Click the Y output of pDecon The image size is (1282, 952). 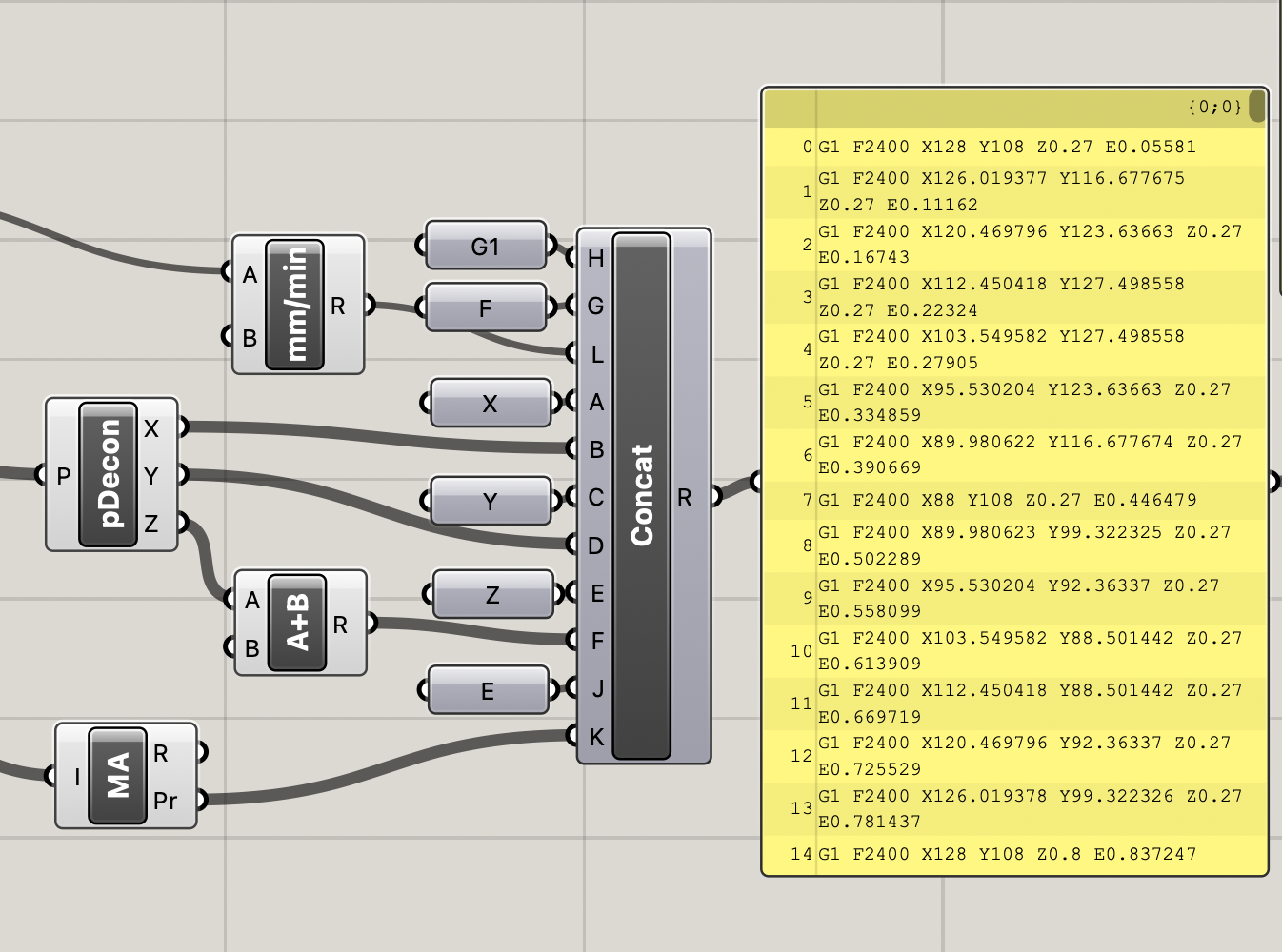point(151,475)
